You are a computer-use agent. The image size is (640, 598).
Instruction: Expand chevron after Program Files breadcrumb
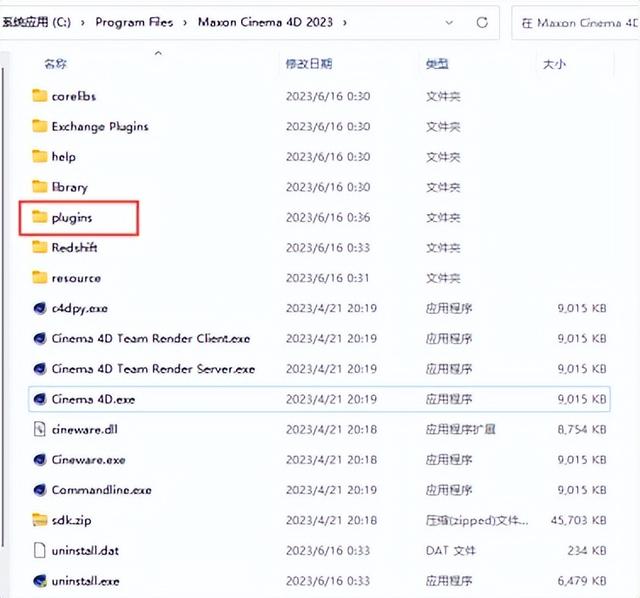[x=185, y=22]
